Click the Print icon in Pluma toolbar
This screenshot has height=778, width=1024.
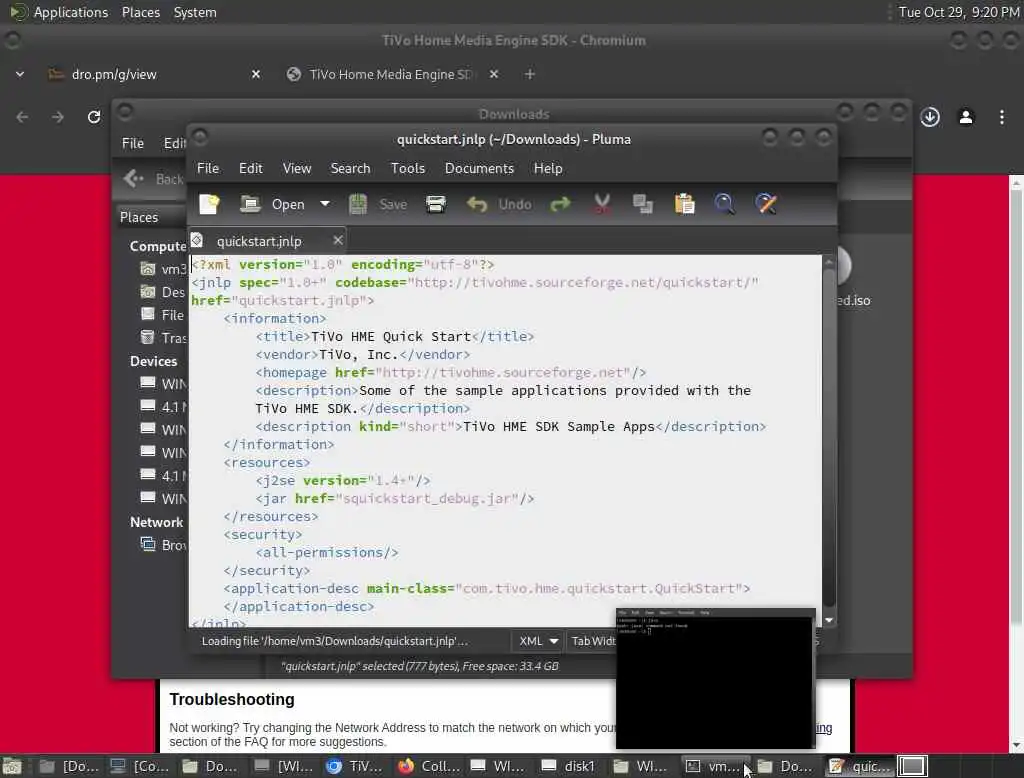coord(436,204)
